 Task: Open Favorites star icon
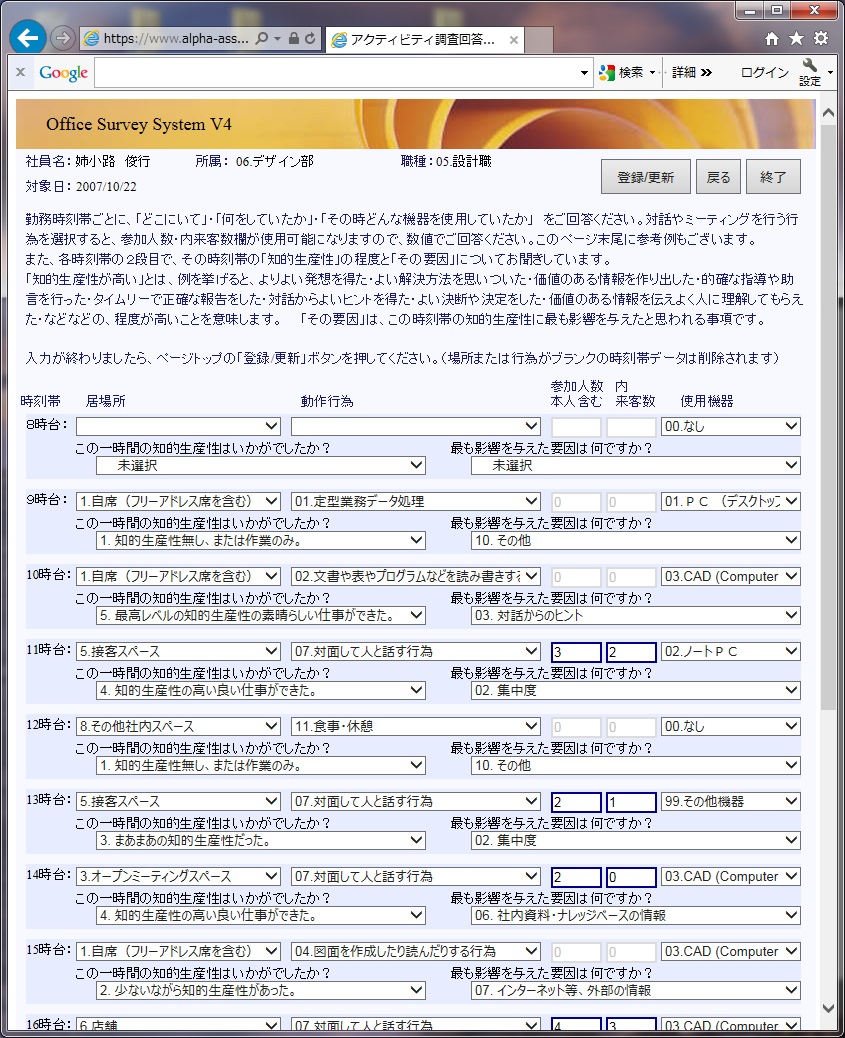796,38
